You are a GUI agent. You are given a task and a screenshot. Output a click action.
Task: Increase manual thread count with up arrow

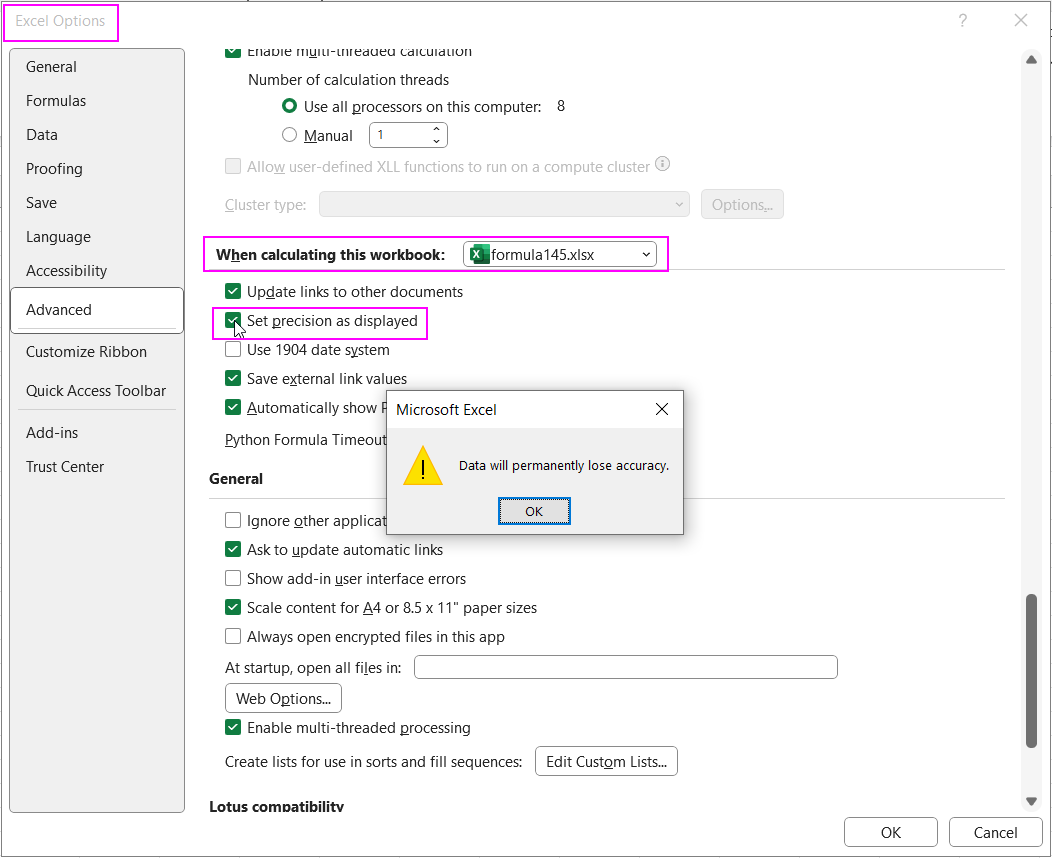click(437, 129)
